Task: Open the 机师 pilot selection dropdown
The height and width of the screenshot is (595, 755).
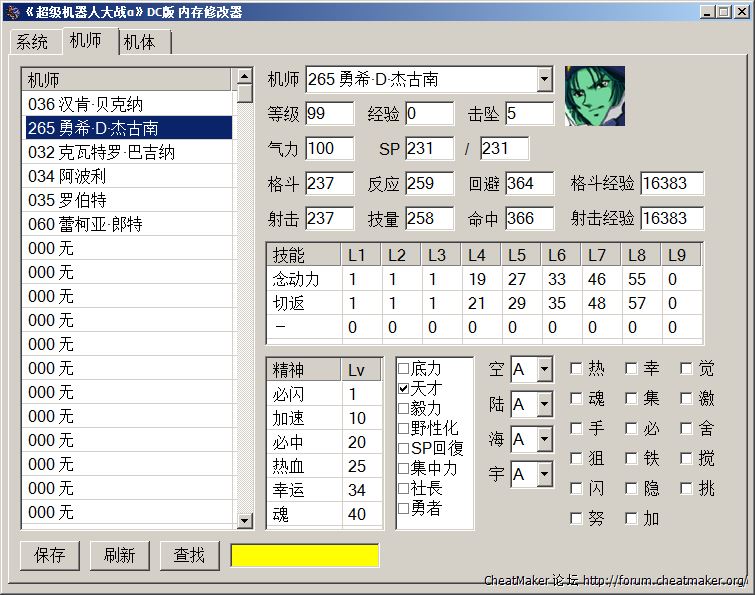Action: pos(544,79)
